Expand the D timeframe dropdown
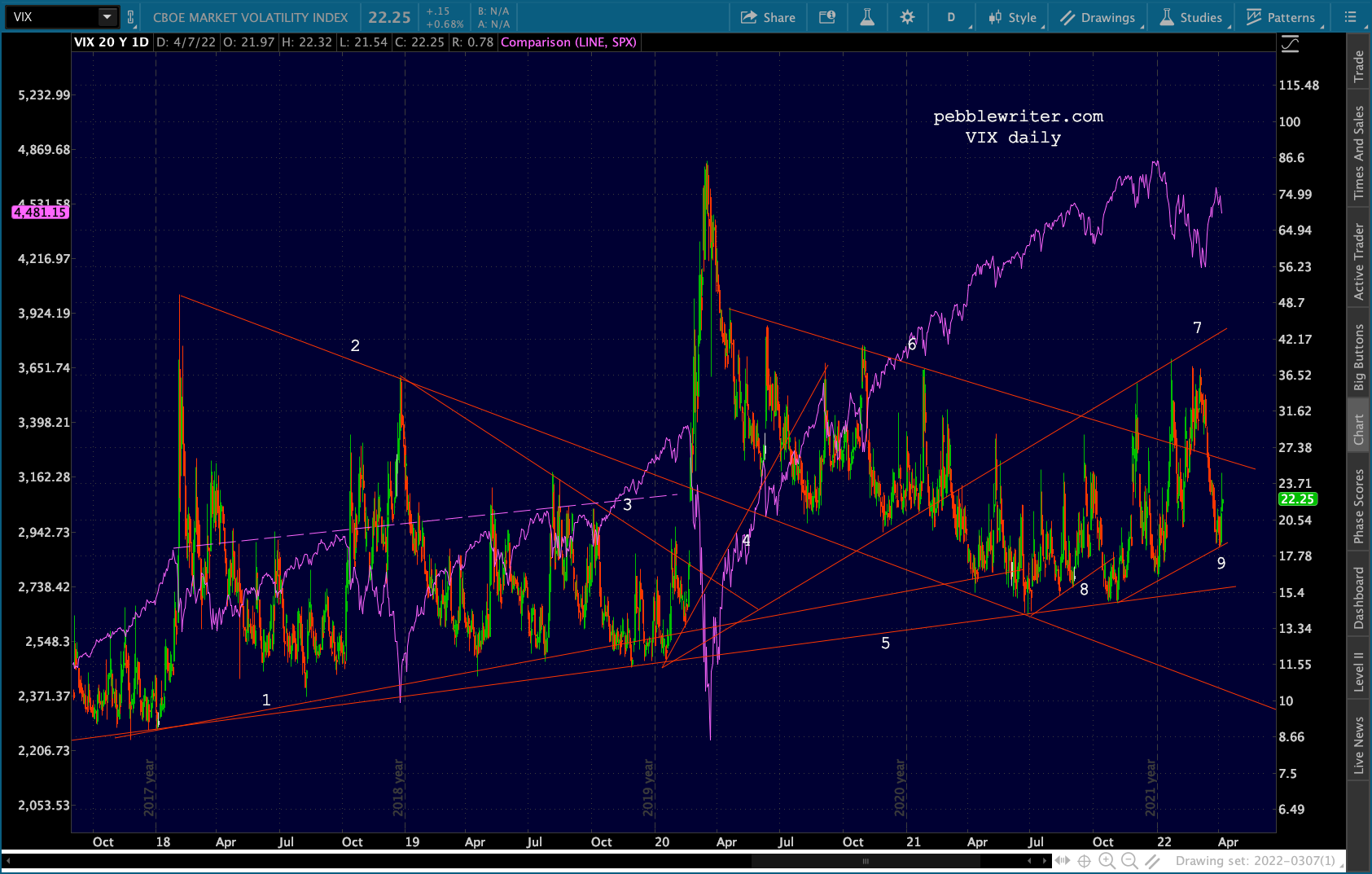Image resolution: width=1372 pixels, height=874 pixels. point(951,17)
